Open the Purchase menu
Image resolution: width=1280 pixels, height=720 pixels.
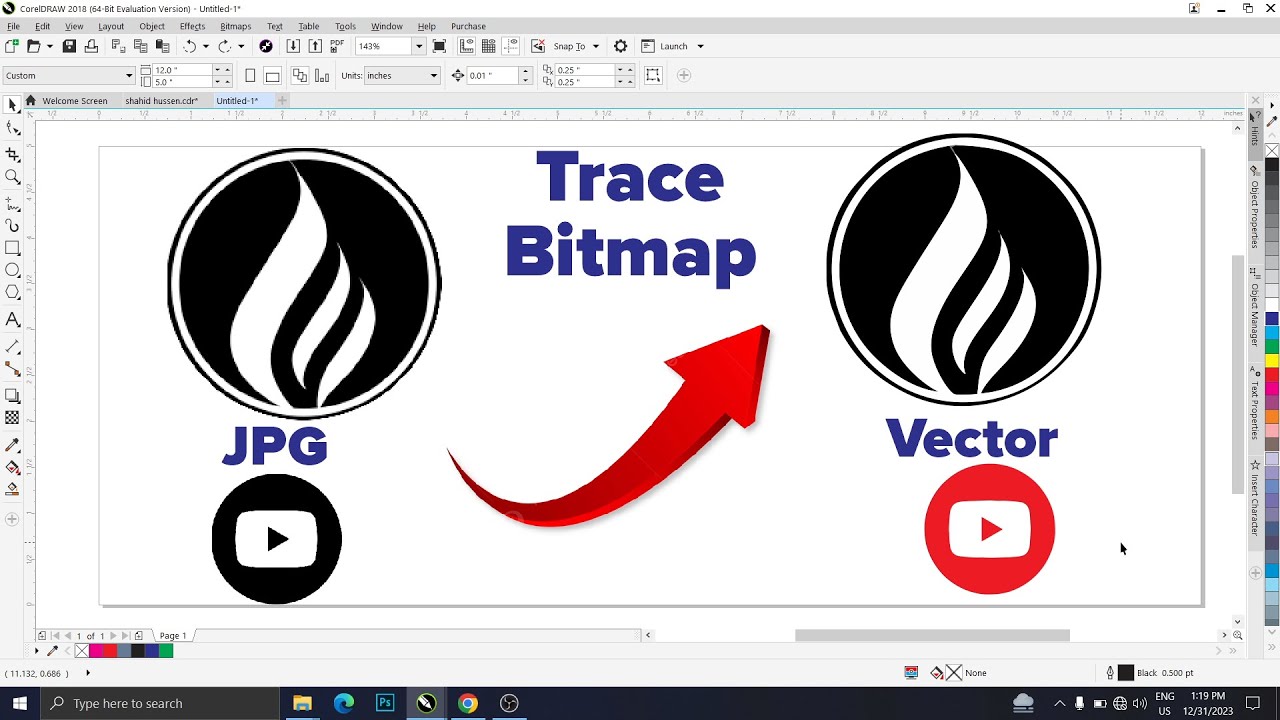(468, 26)
